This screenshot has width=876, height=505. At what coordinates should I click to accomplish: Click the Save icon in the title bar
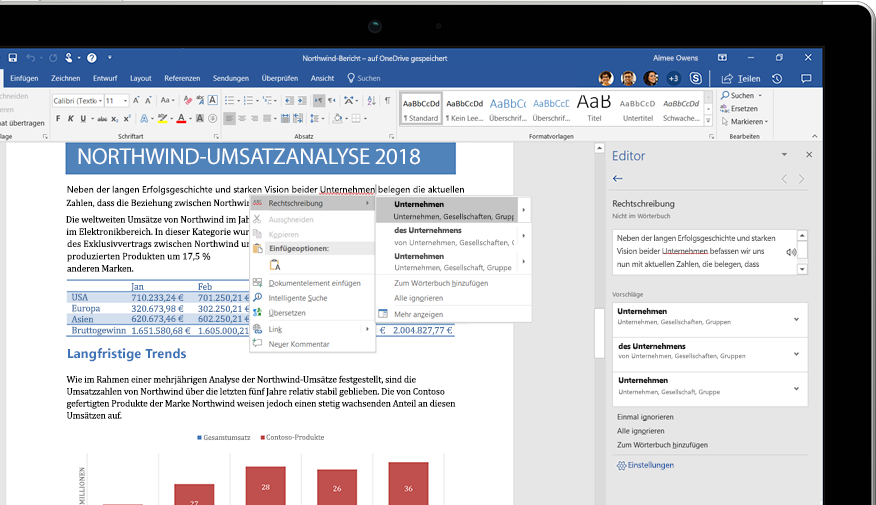[x=12, y=58]
